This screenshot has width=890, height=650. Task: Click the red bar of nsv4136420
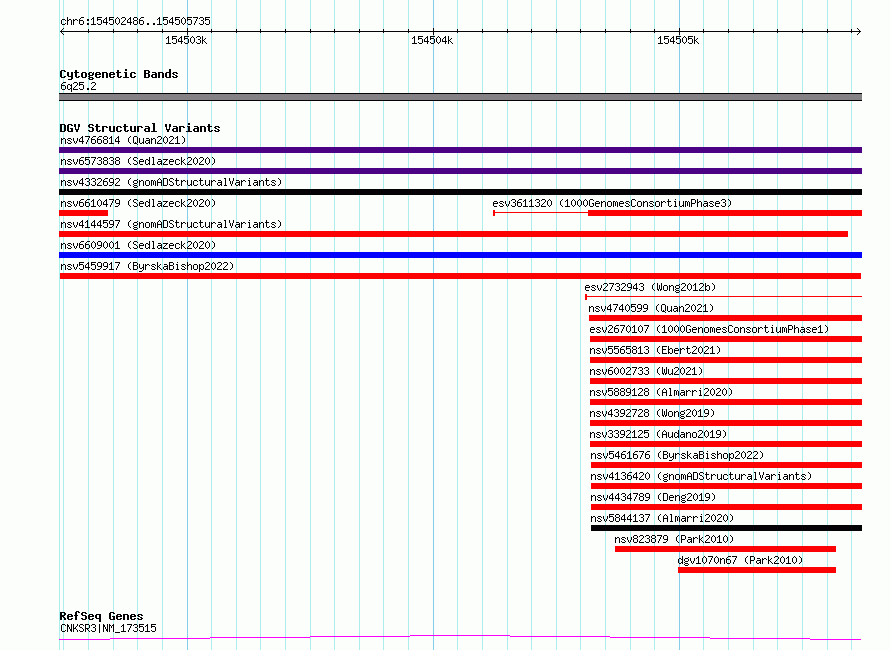click(x=727, y=486)
